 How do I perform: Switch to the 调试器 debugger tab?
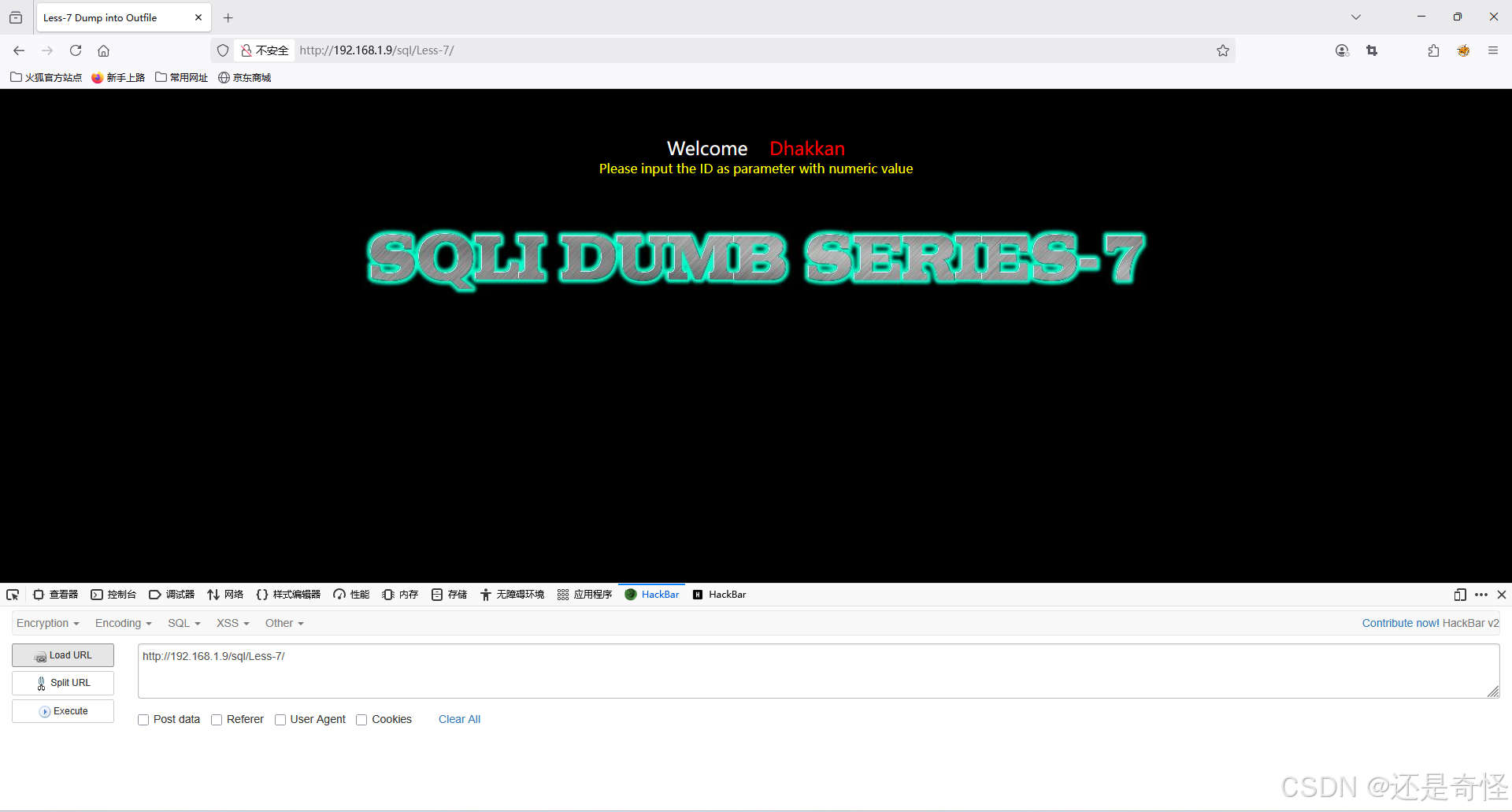tap(172, 595)
